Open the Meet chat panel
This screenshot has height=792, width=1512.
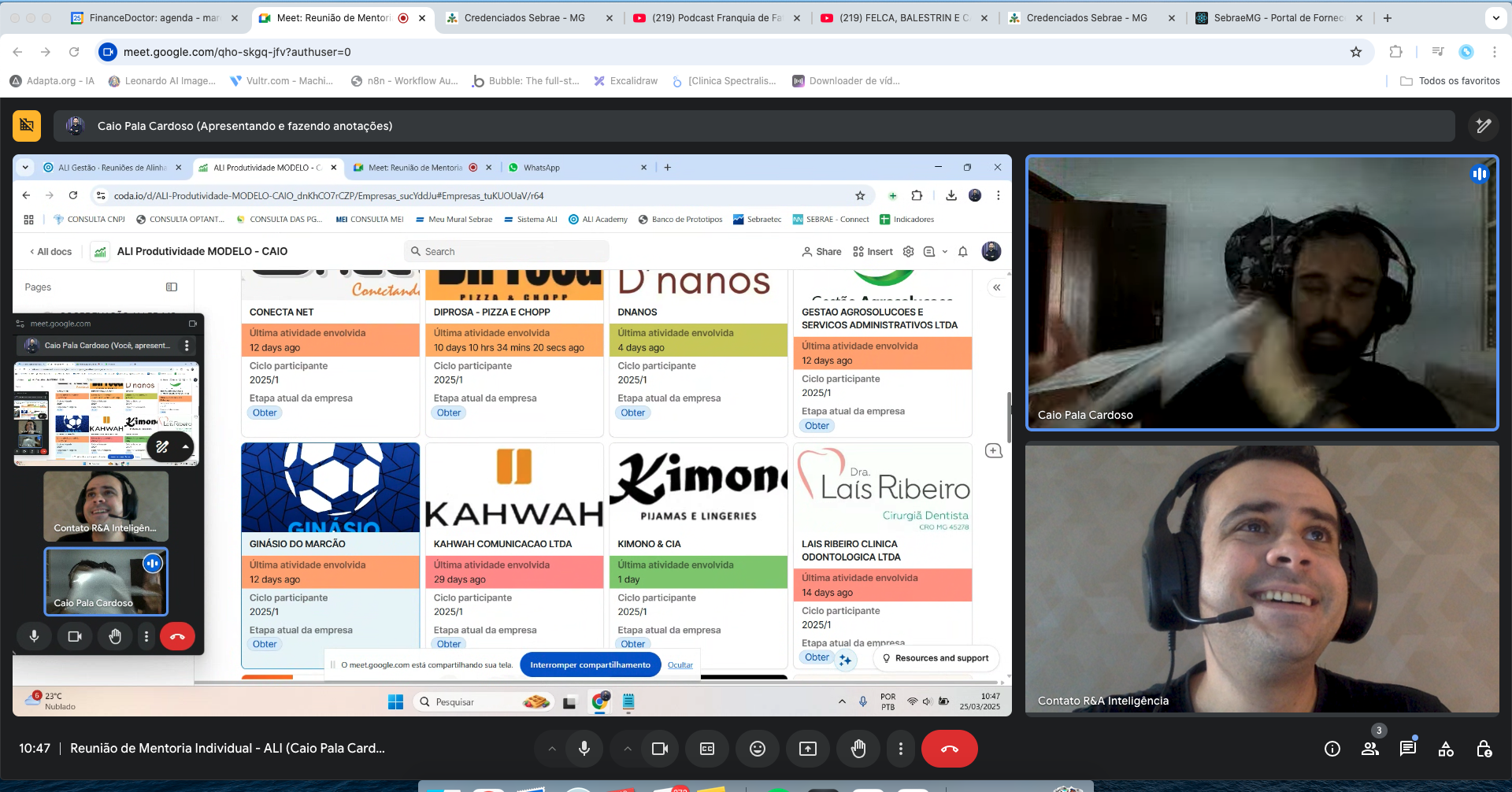click(1408, 749)
